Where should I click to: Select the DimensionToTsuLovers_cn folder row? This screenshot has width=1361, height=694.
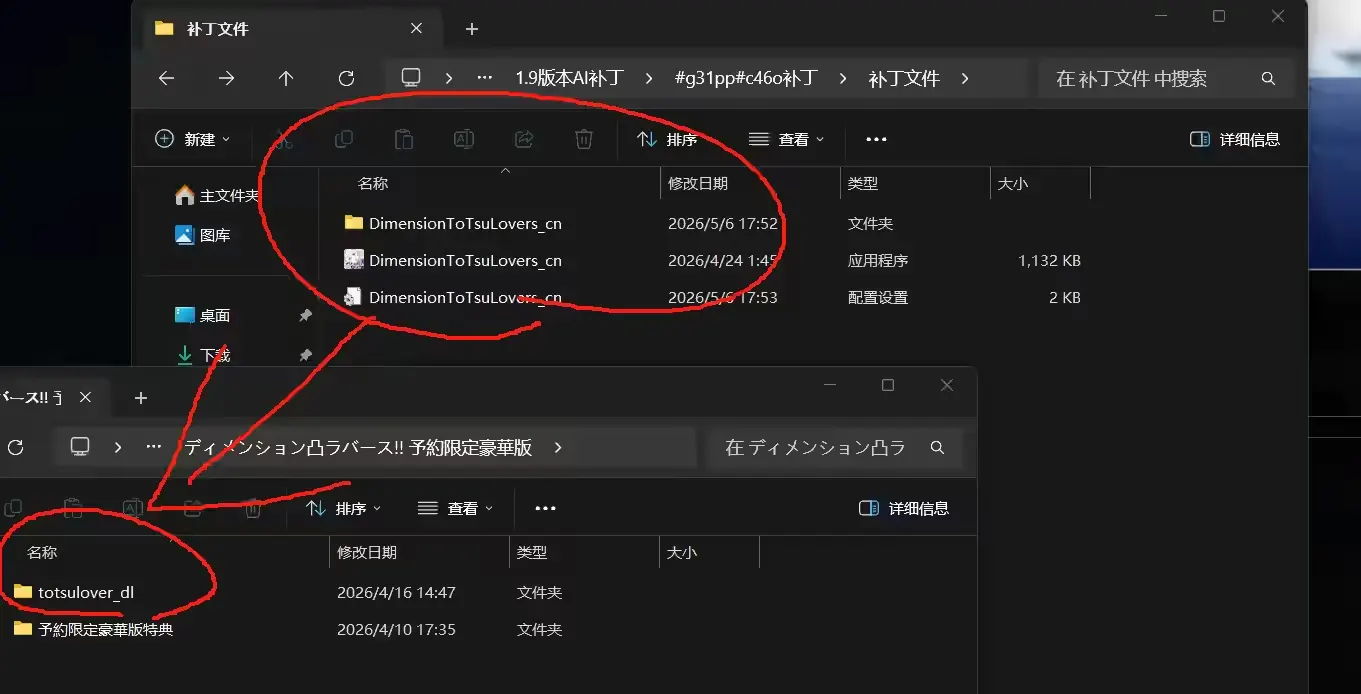(x=714, y=223)
